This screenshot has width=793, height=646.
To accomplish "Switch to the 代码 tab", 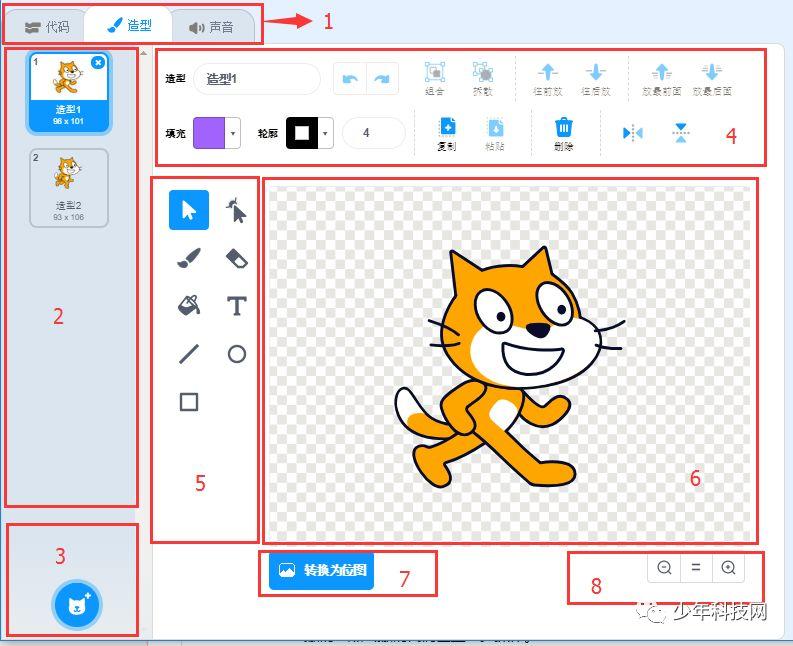I will click(x=47, y=26).
